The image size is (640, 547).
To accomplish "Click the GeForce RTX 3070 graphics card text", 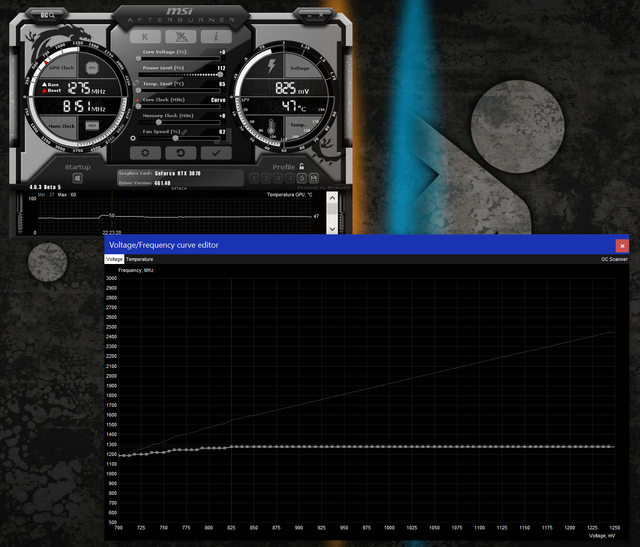I will [x=178, y=173].
